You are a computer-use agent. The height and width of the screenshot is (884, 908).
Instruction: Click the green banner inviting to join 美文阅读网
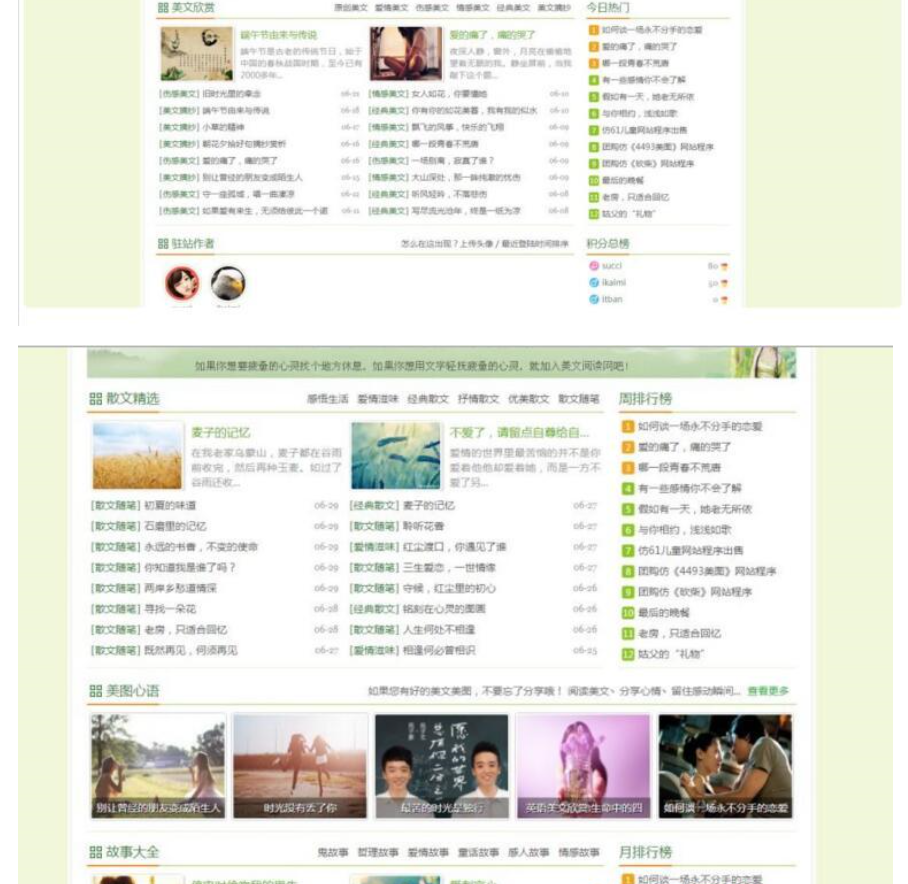[441, 364]
